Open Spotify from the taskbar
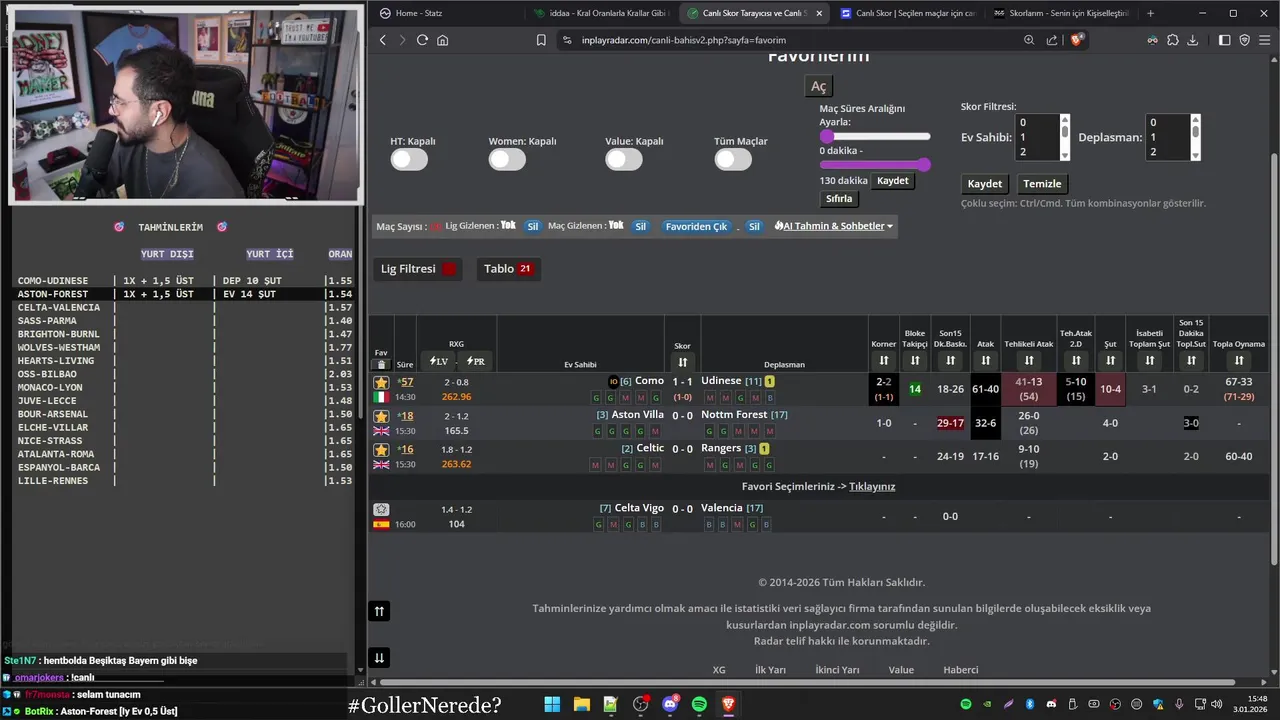 point(699,705)
